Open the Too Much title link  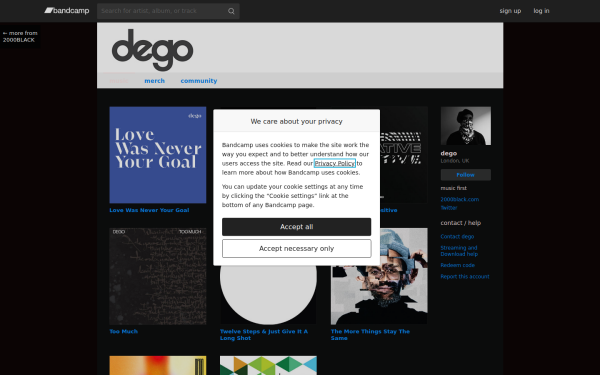click(124, 331)
